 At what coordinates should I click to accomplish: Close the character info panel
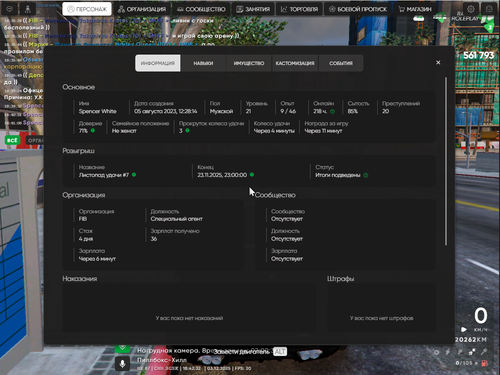pyautogui.click(x=438, y=62)
